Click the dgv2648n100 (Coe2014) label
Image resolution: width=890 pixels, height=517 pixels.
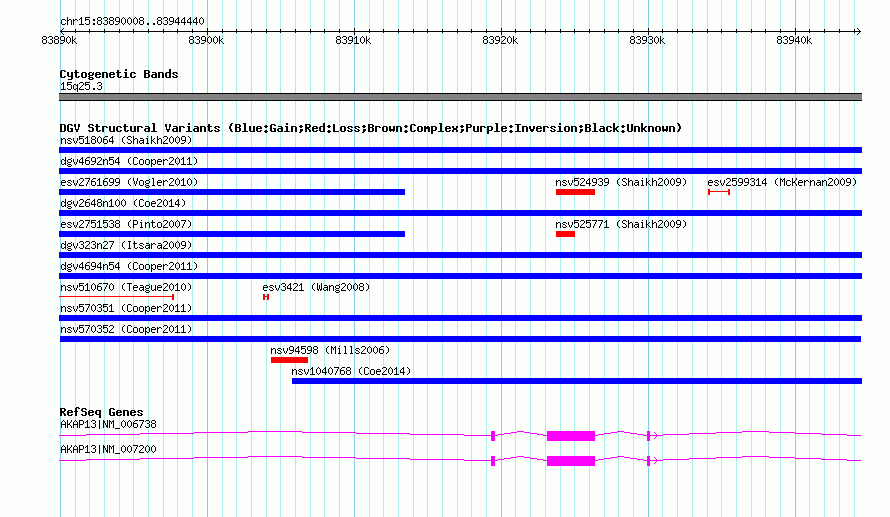(123, 203)
